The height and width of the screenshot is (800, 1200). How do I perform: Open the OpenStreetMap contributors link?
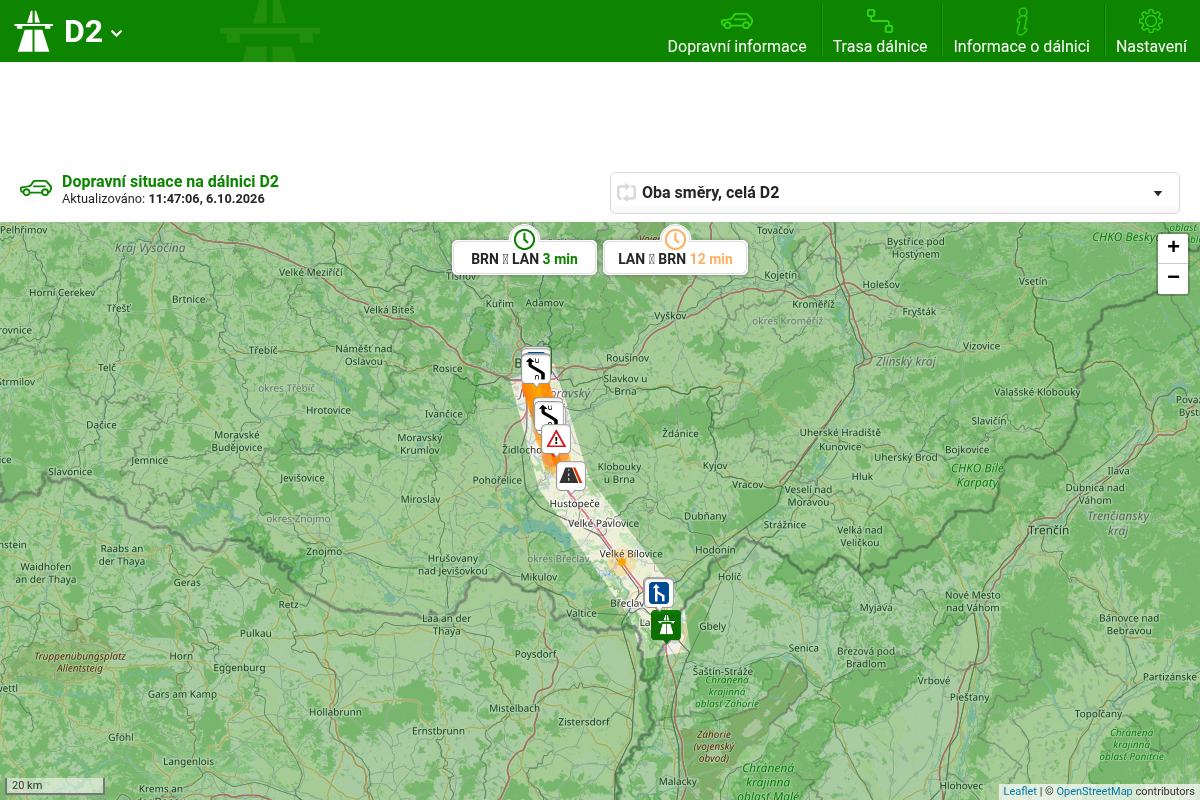(1094, 791)
